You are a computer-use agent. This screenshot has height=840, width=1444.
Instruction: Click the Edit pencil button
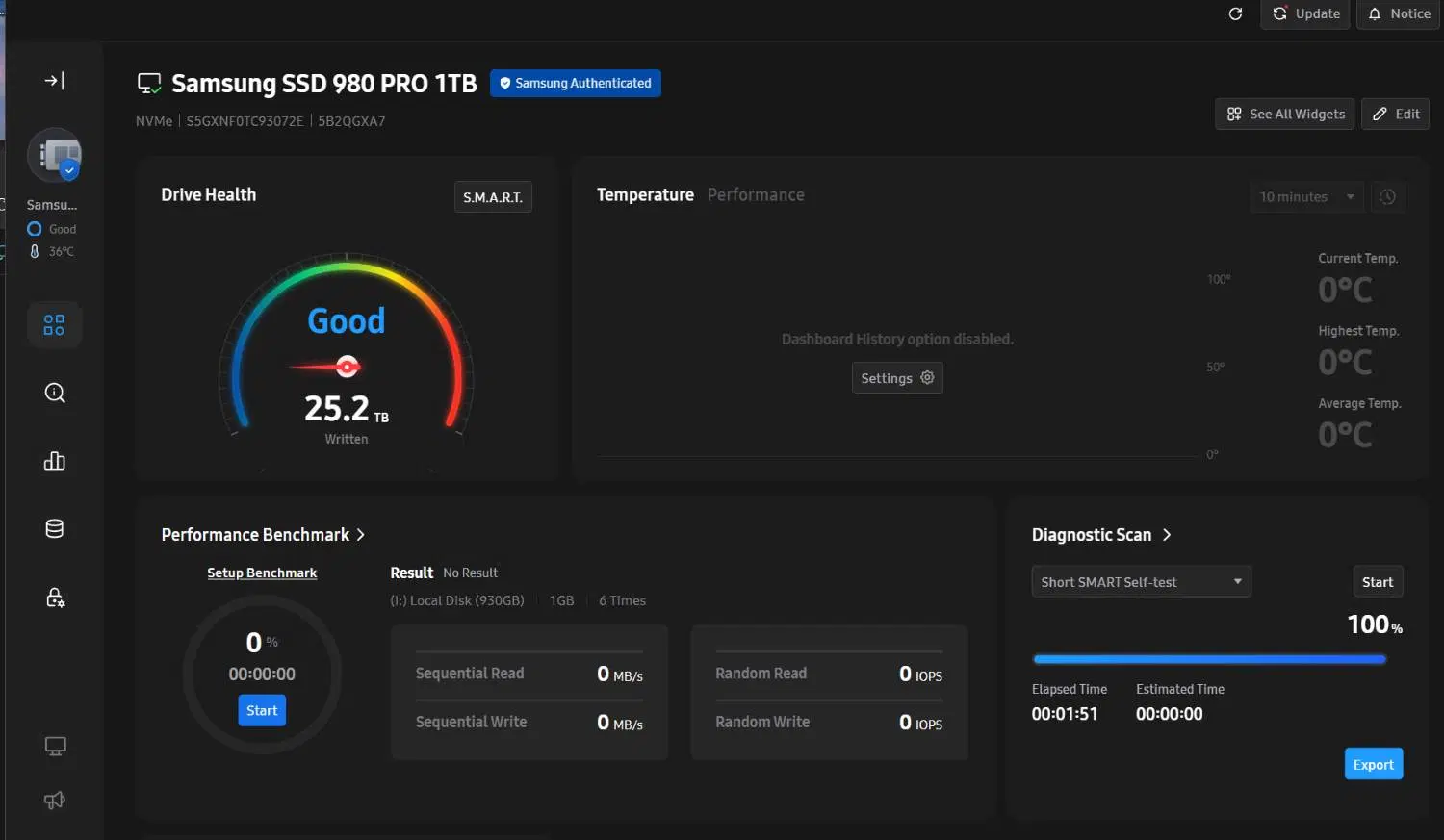pos(1396,114)
